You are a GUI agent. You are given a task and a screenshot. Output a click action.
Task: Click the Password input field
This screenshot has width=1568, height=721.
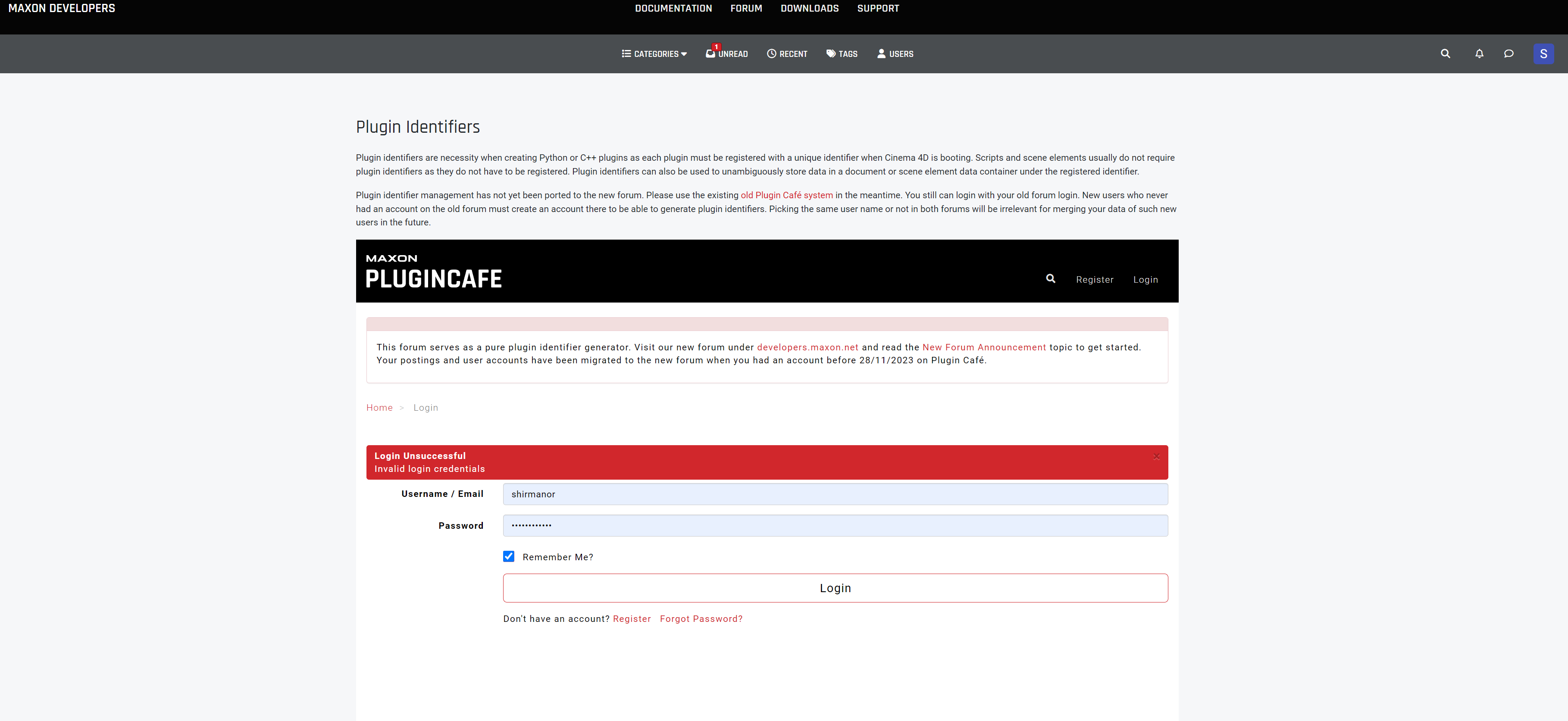[x=835, y=525]
